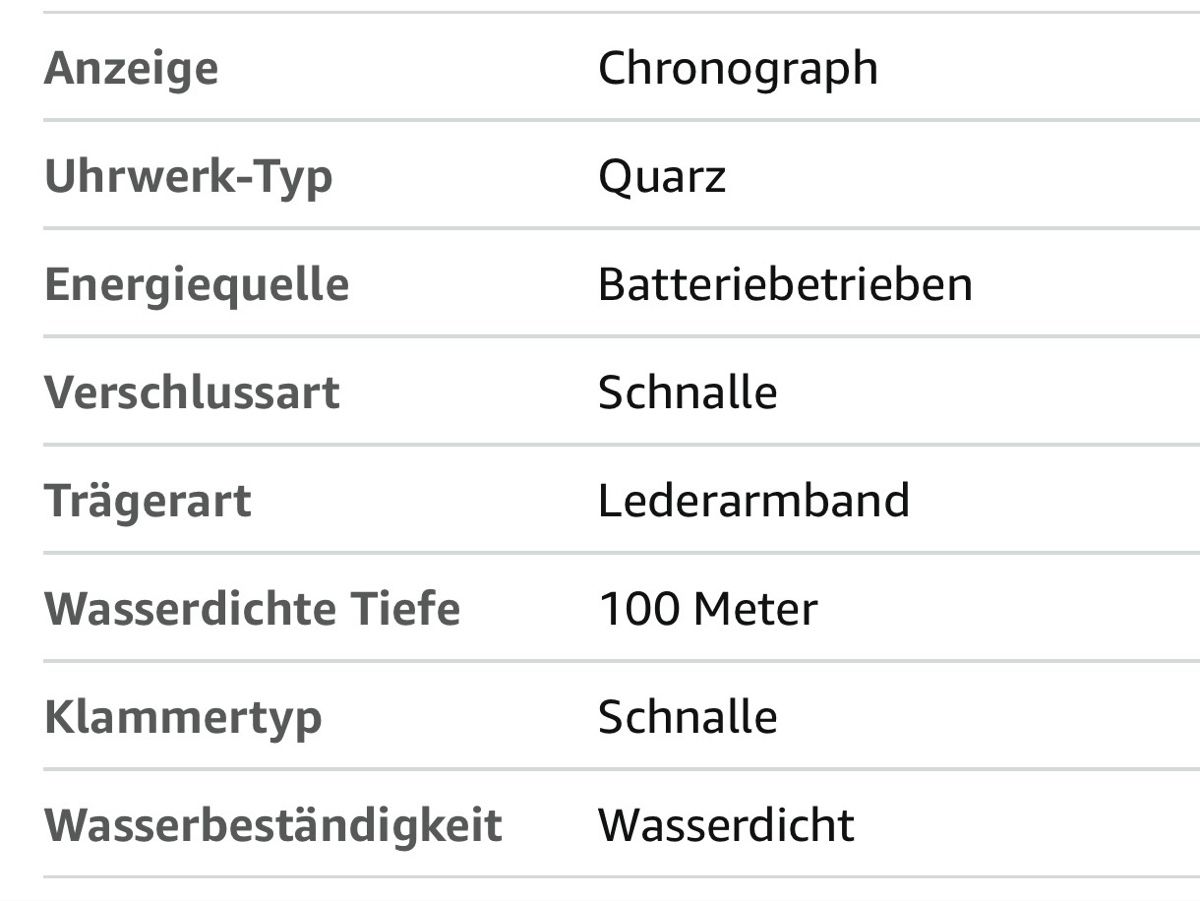The image size is (1200, 901).
Task: Select the Chronograph value
Action: click(x=738, y=69)
